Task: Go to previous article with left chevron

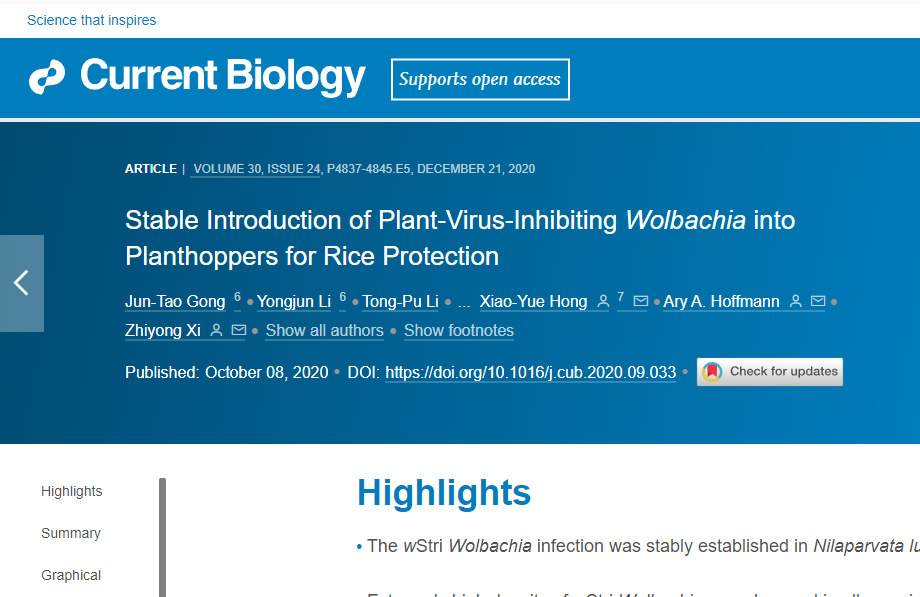Action: (22, 283)
